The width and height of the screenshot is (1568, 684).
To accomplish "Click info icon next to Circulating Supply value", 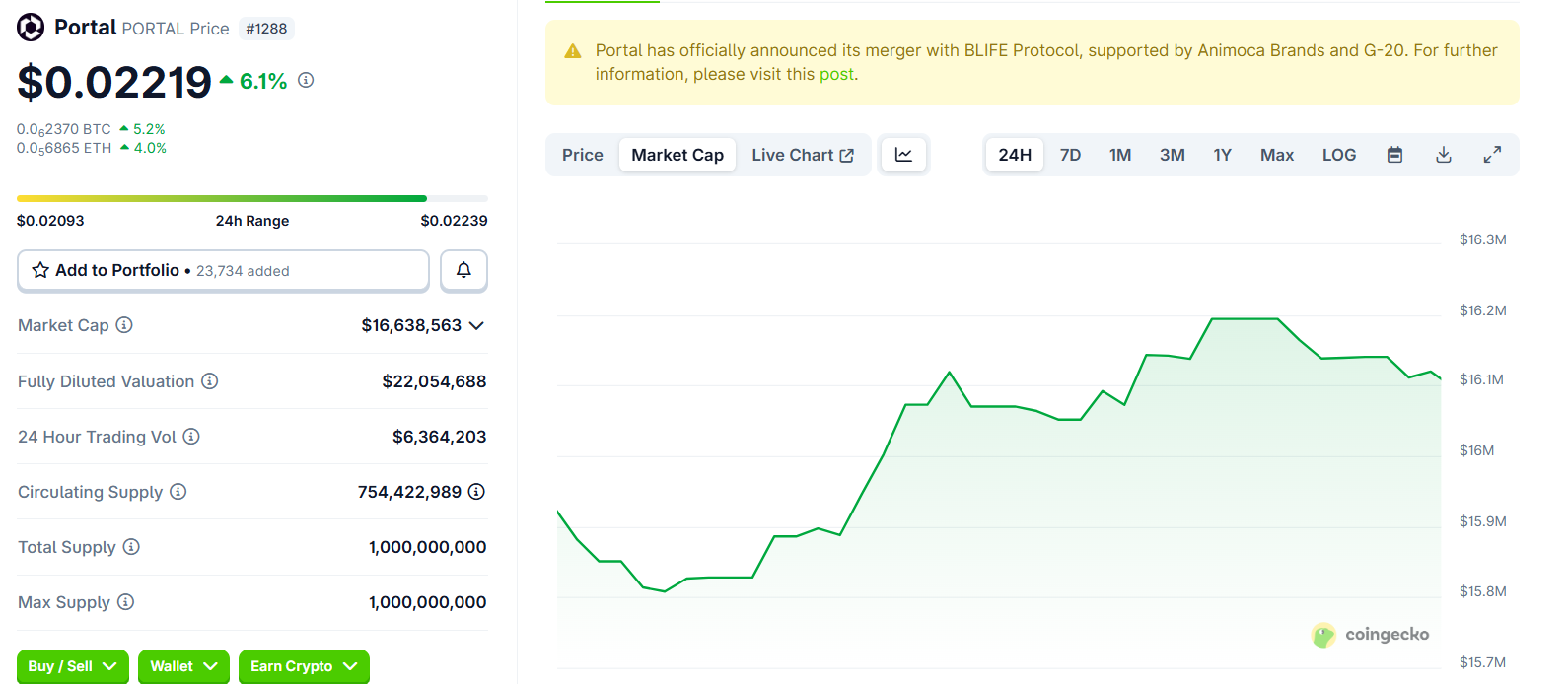I will click(x=476, y=491).
